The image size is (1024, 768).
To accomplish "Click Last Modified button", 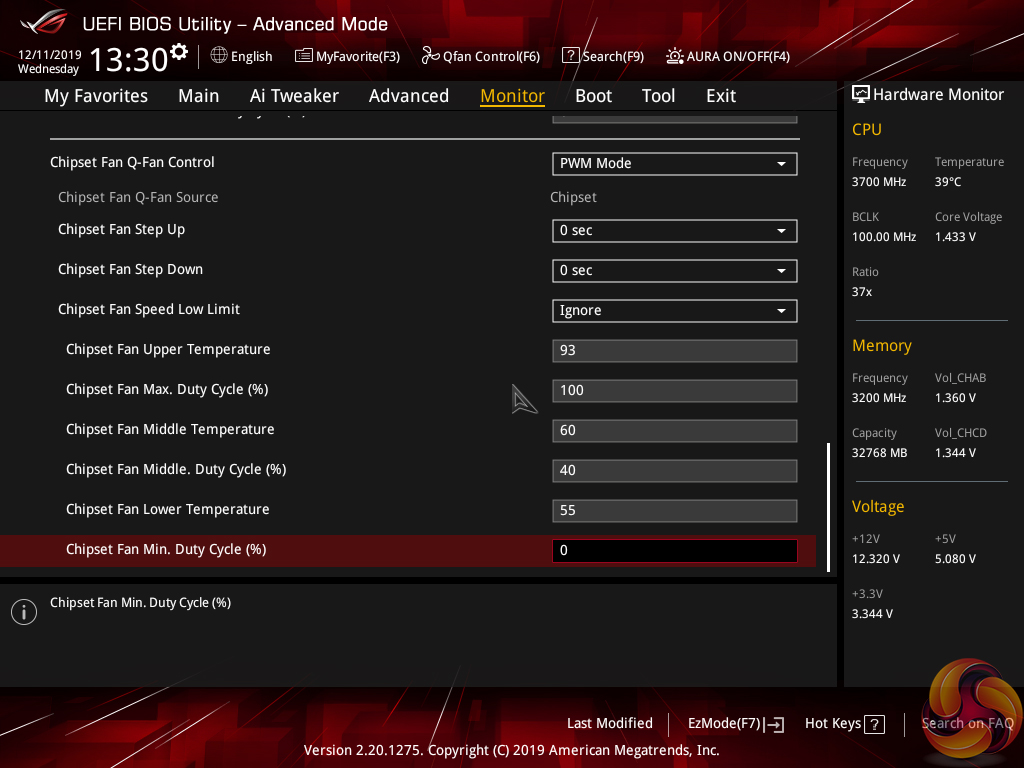I will (609, 723).
